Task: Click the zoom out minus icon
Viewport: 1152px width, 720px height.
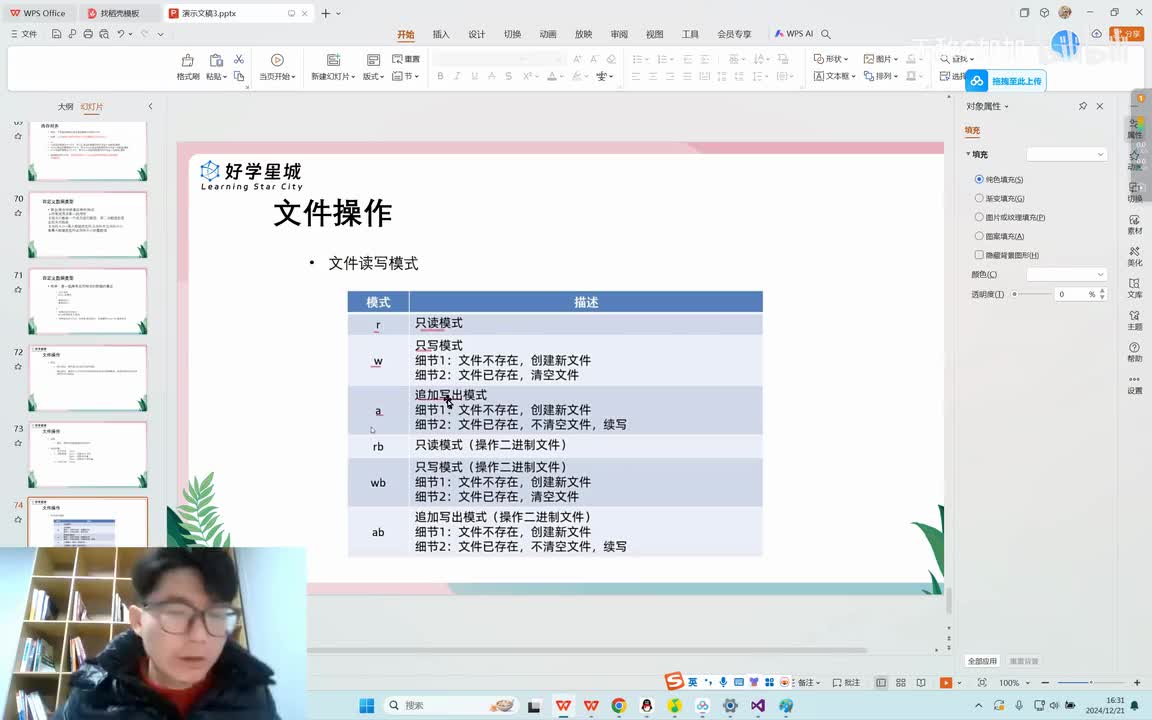Action: click(1045, 683)
